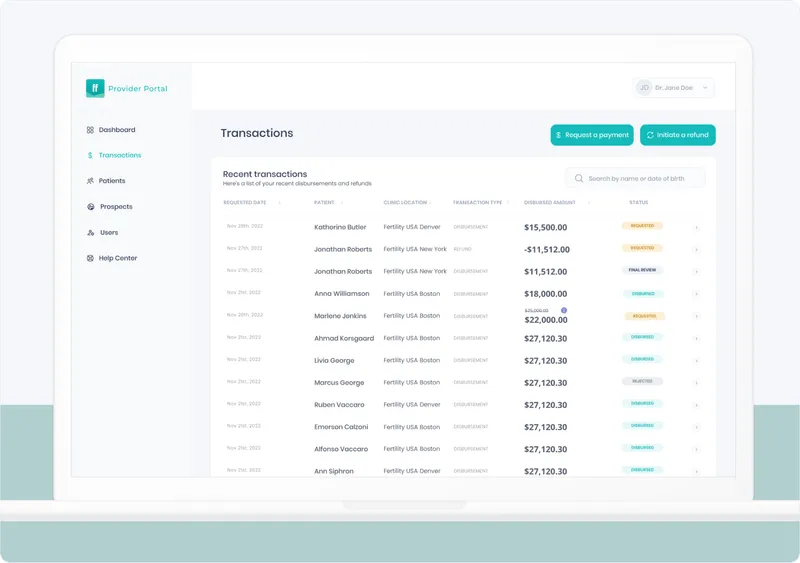Sort by Disbursed Amount column arrow
This screenshot has height=563, width=800.
pos(589,203)
